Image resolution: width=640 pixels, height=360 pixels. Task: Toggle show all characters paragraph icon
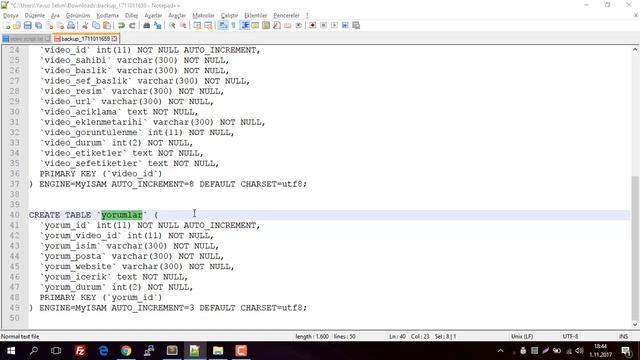pos(233,25)
